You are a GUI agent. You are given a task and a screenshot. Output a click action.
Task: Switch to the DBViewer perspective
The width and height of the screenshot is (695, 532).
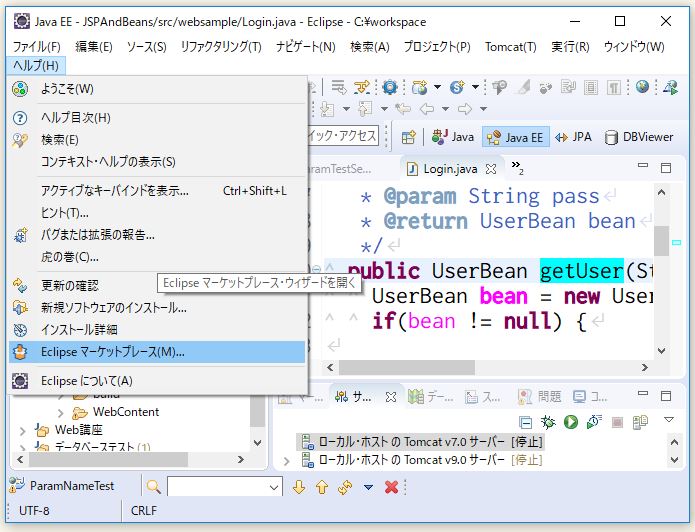[639, 137]
